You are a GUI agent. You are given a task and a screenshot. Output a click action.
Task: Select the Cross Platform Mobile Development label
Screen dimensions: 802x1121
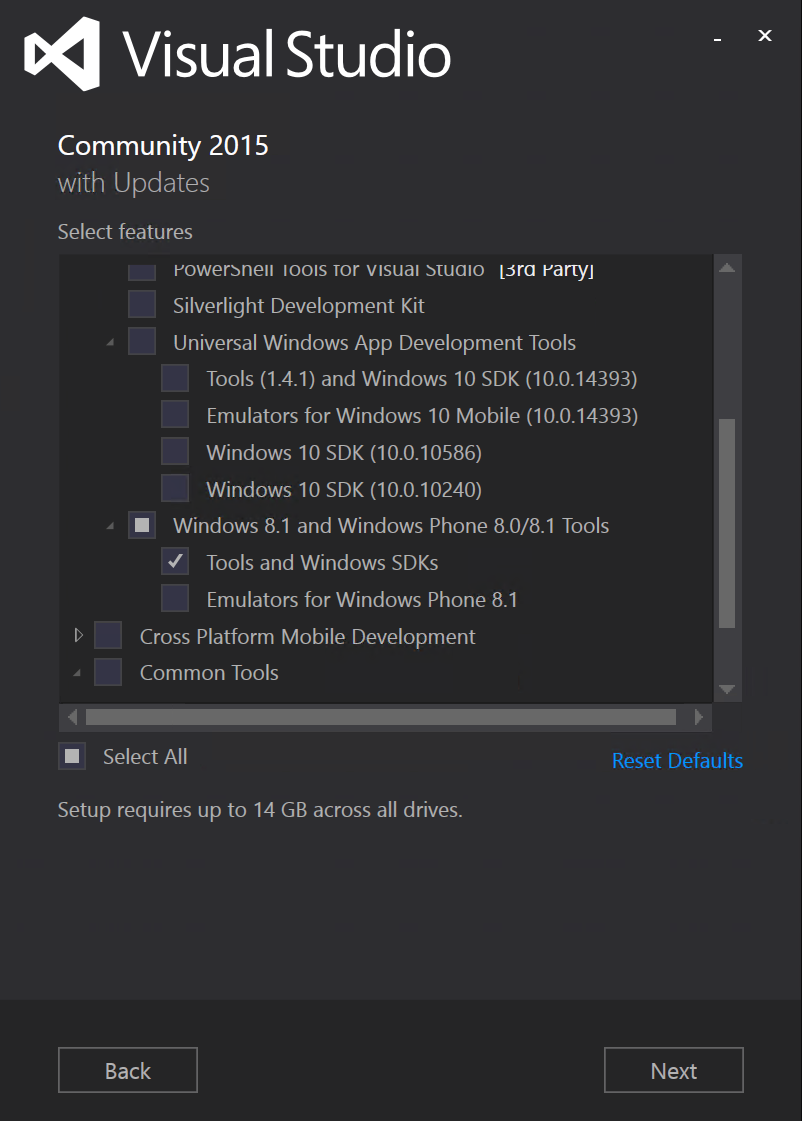[x=307, y=637]
